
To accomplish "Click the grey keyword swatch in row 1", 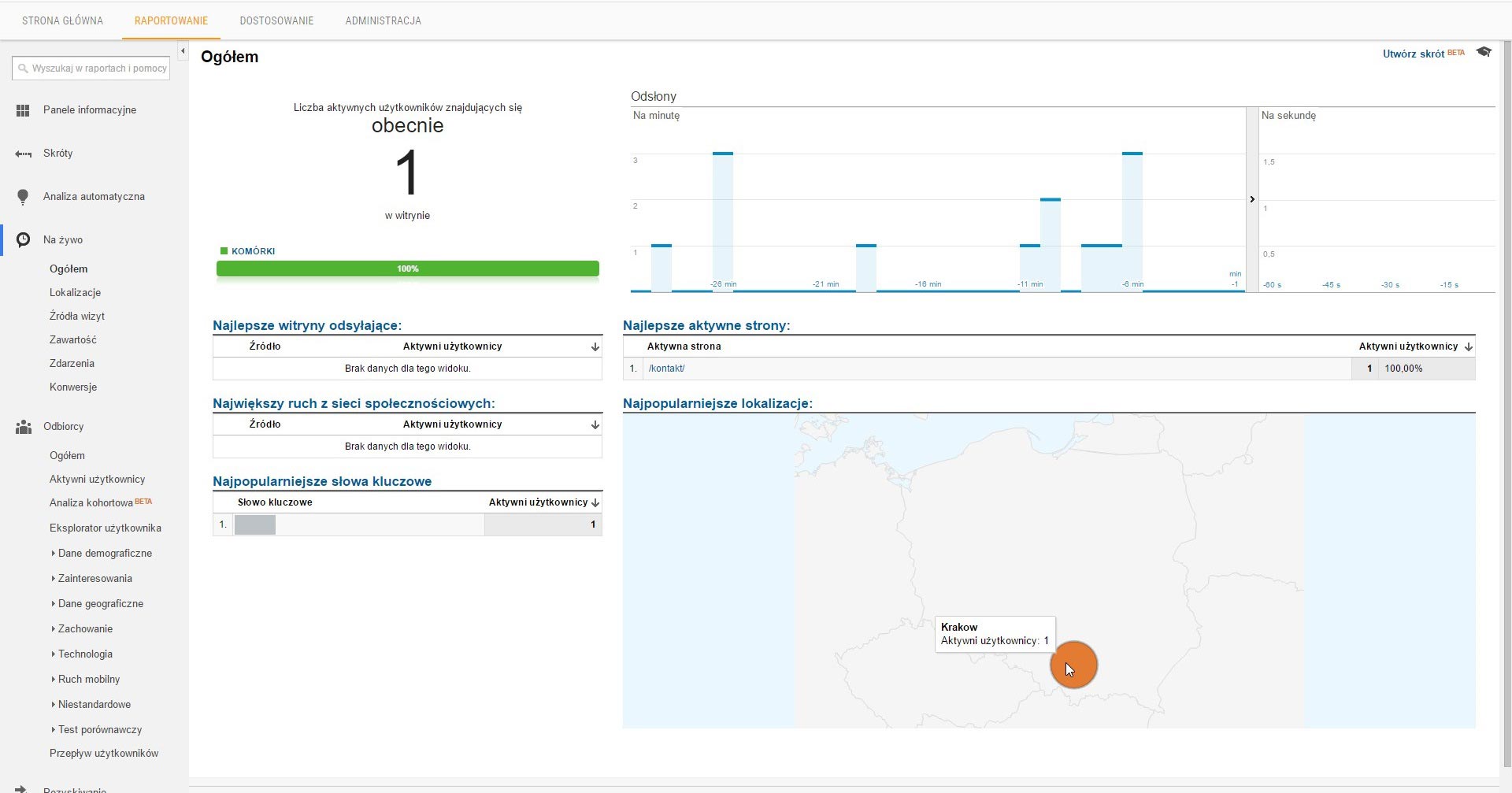I will coord(255,524).
